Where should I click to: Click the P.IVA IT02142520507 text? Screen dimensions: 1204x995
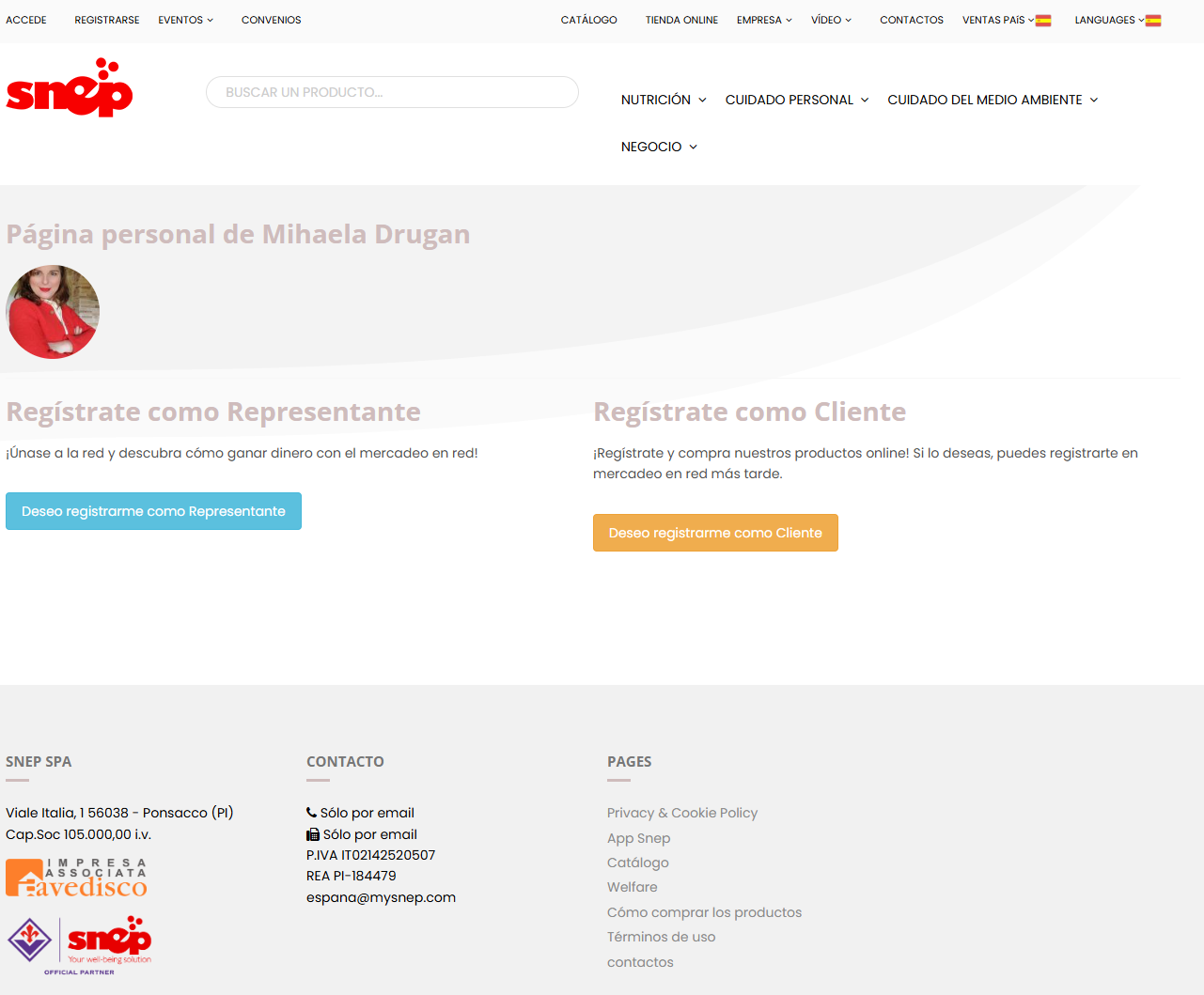[x=371, y=855]
